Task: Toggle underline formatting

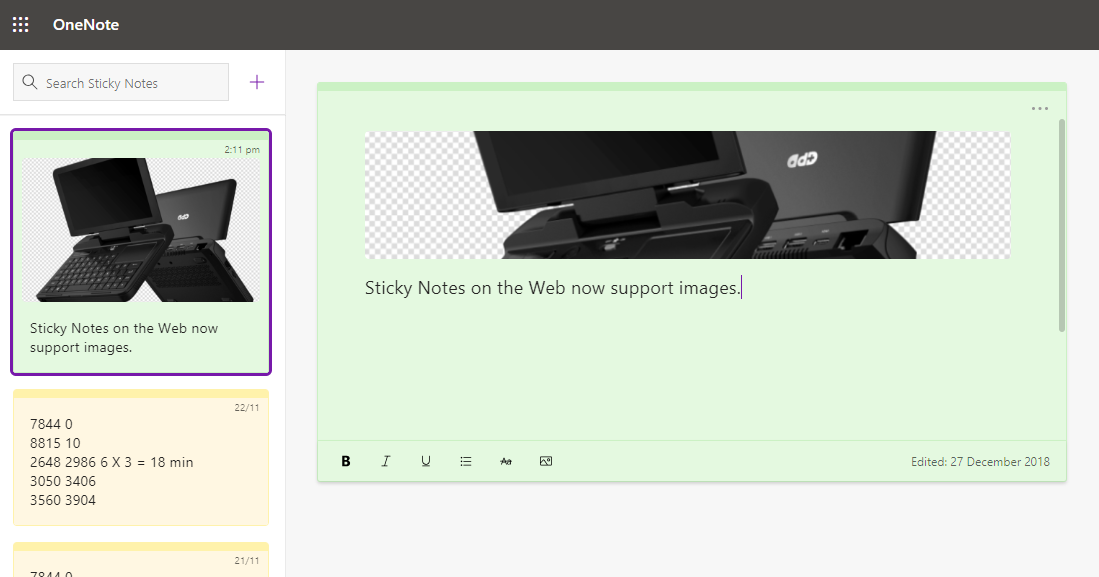Action: 425,461
